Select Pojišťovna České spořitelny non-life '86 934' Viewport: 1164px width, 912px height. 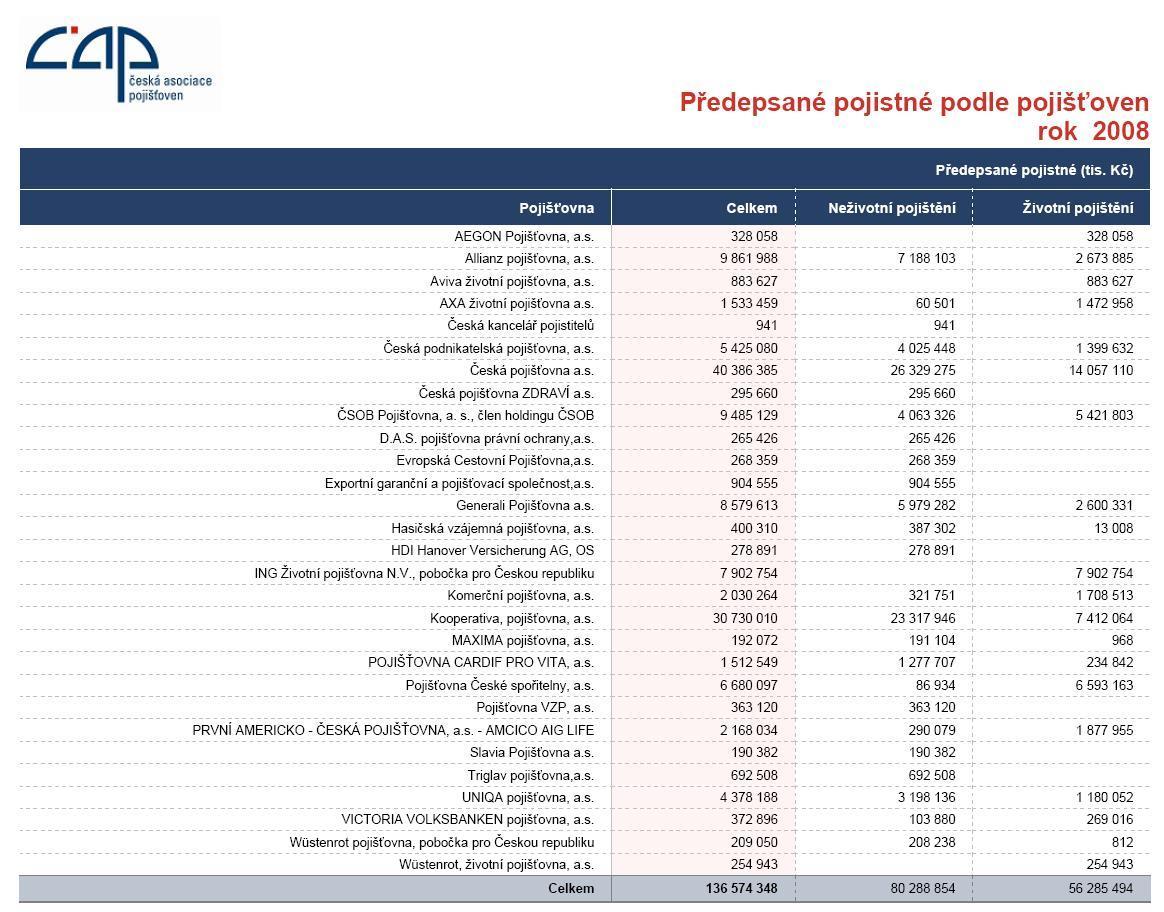[935, 685]
